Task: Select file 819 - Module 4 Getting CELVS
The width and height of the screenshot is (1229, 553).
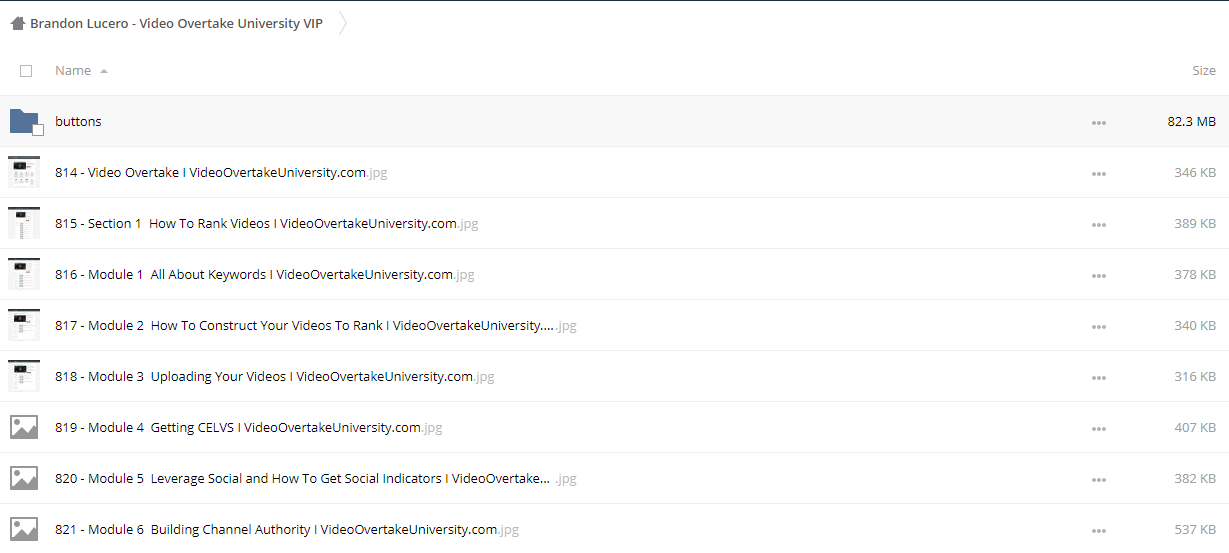Action: tap(249, 427)
